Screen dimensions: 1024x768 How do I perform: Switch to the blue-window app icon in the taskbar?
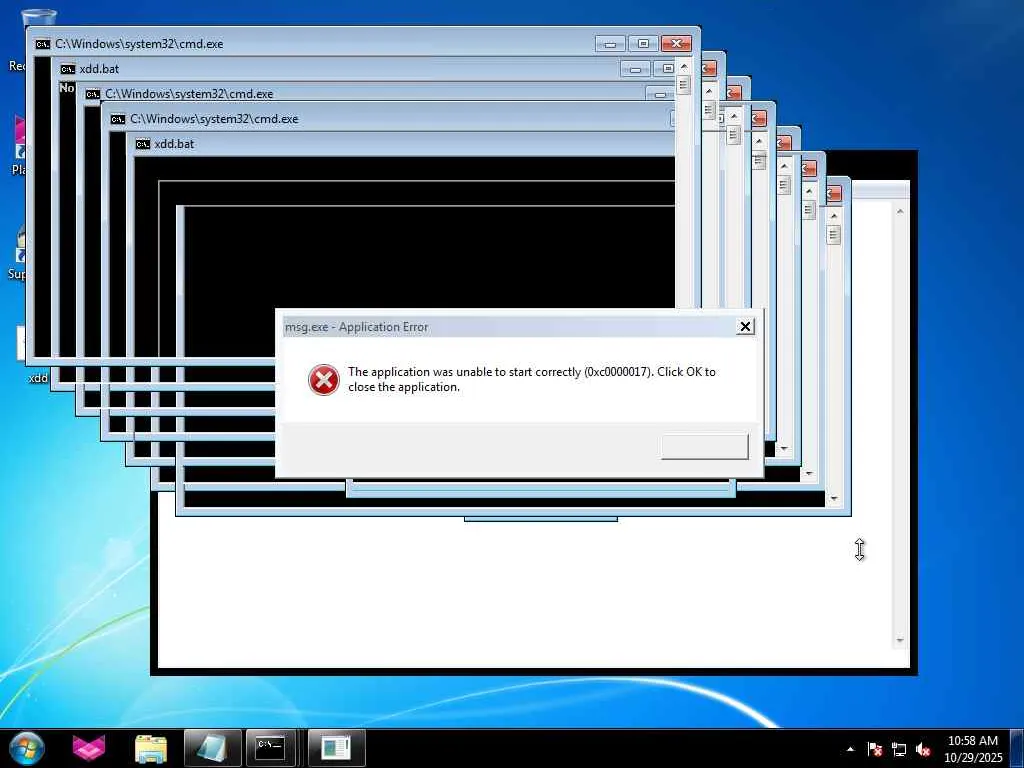336,748
